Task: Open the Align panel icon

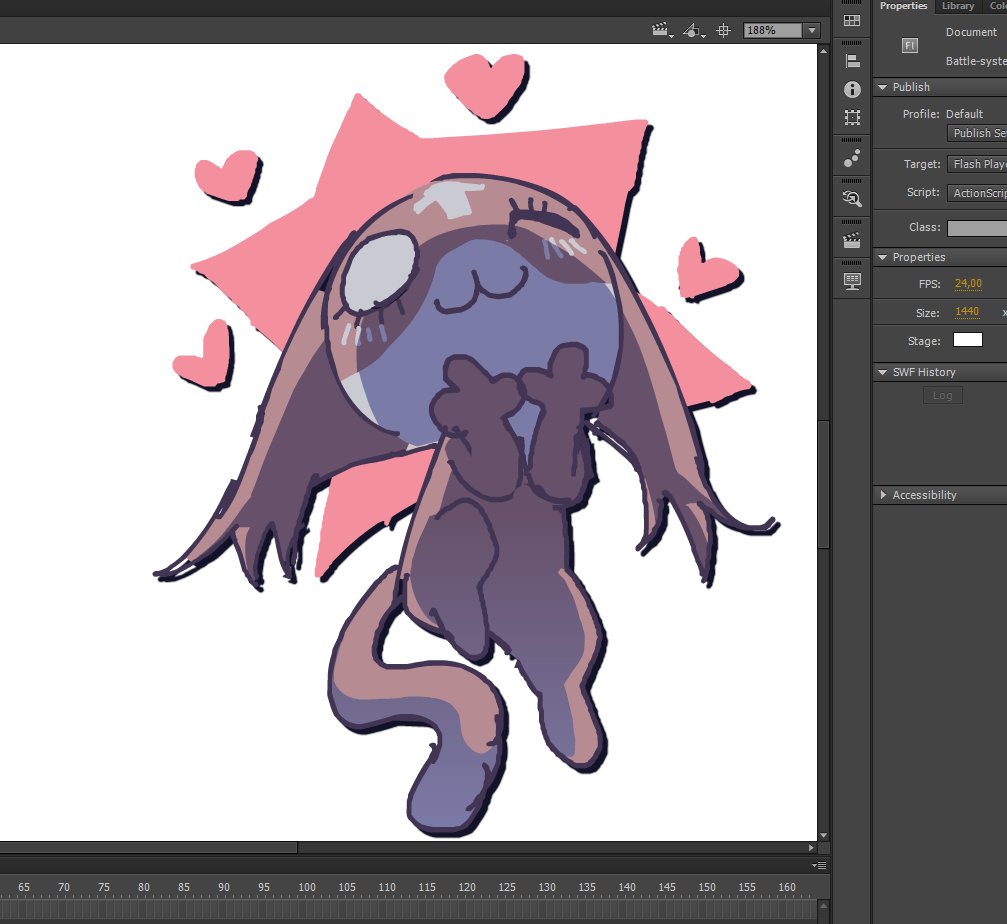Action: pyautogui.click(x=852, y=61)
